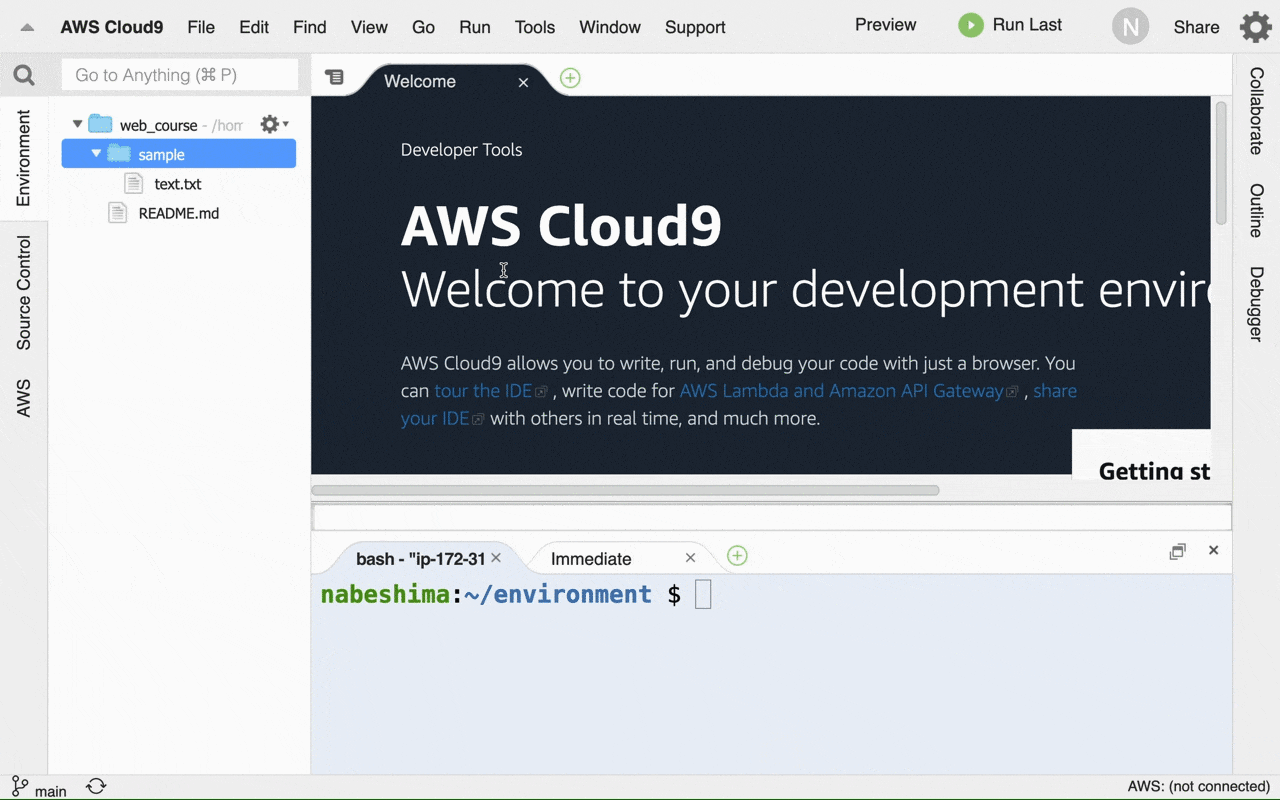Open the Debugger panel
1280x800 pixels.
point(1257,304)
